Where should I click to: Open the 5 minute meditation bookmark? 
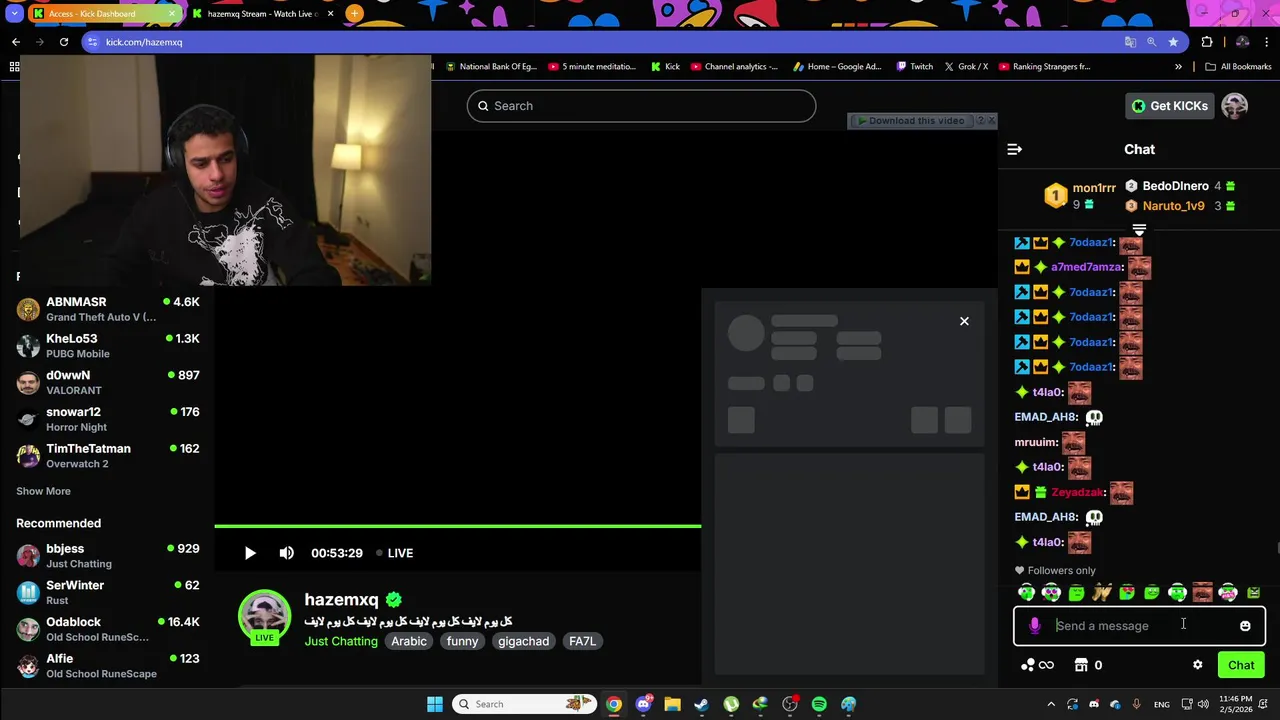(x=592, y=67)
